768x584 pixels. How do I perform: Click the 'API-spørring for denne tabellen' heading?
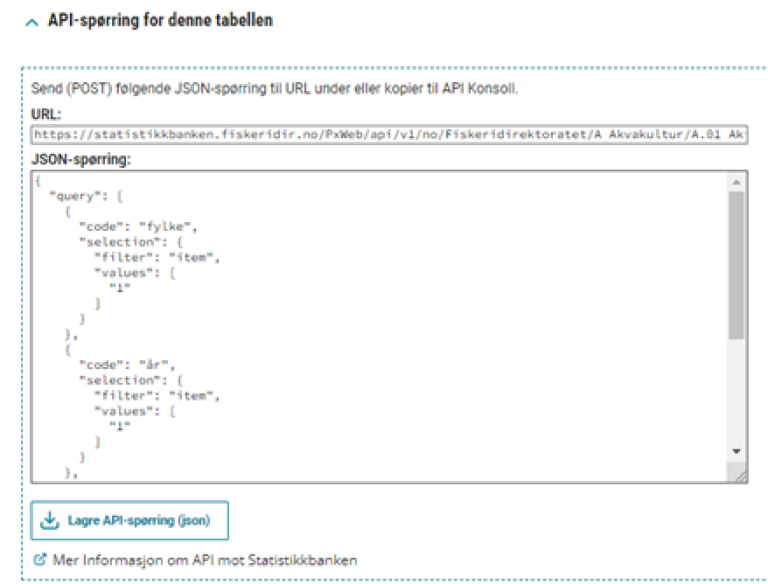(x=160, y=21)
